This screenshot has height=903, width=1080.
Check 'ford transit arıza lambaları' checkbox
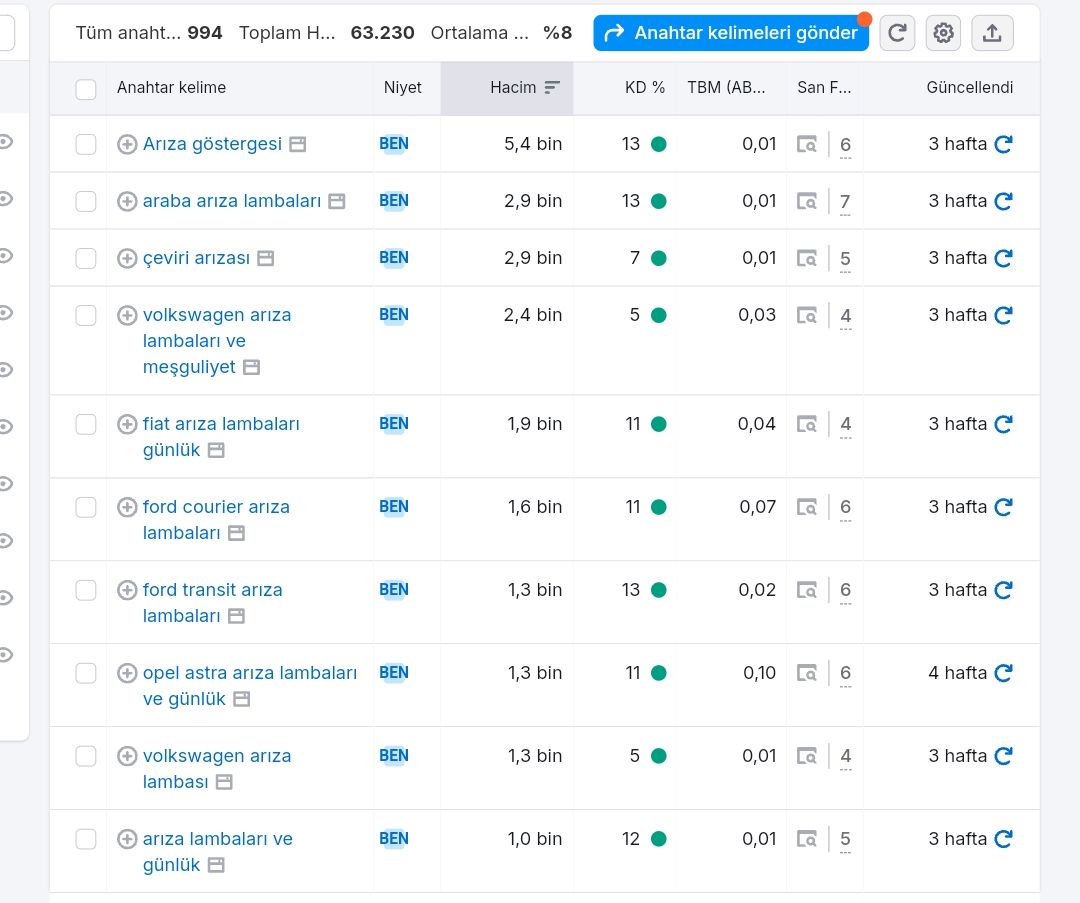point(85,590)
